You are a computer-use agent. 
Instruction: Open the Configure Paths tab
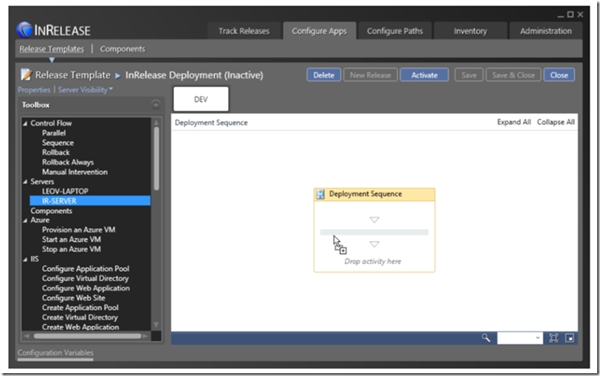tap(395, 31)
